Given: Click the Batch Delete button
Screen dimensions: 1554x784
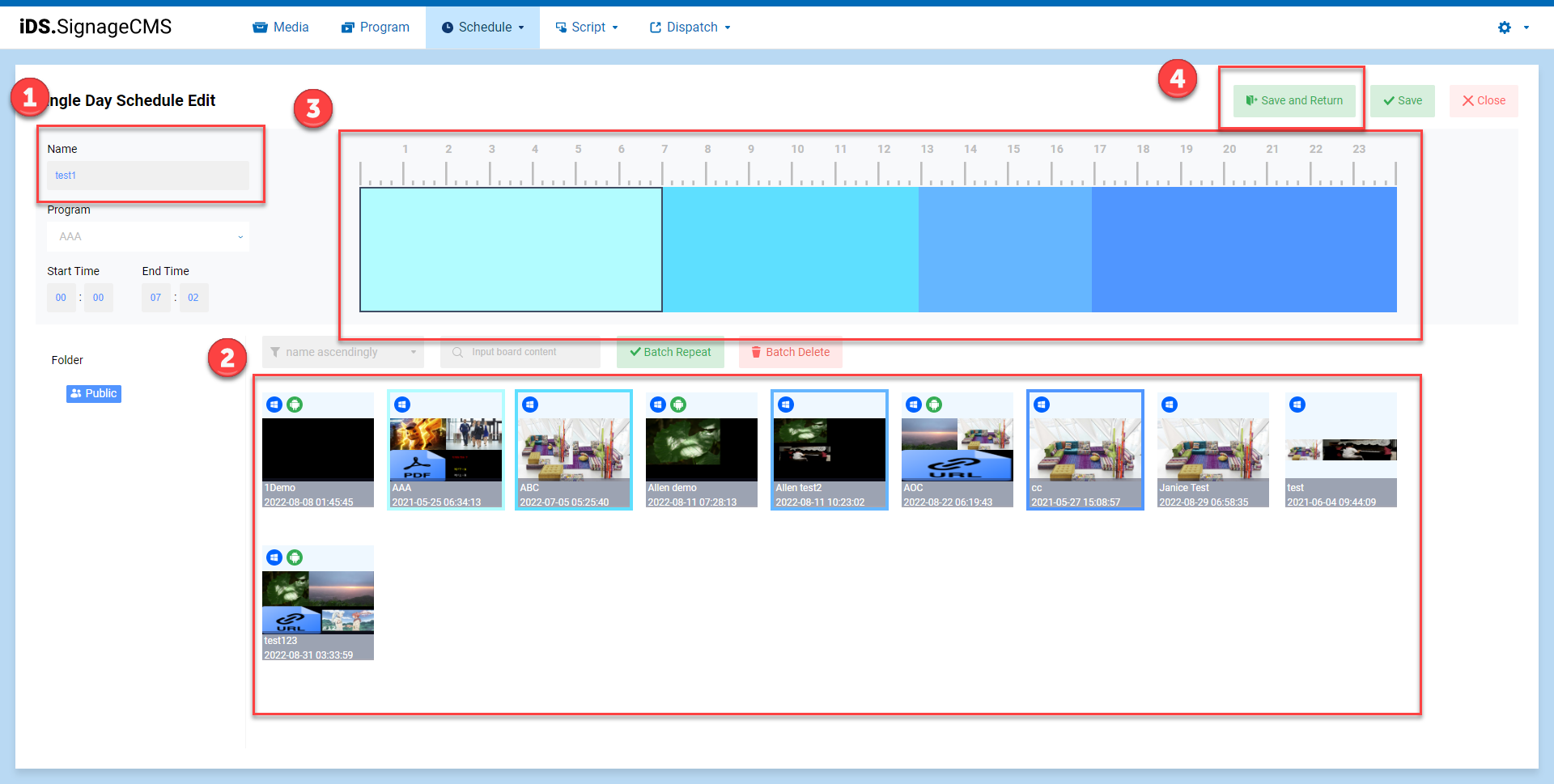Looking at the screenshot, I should (790, 352).
